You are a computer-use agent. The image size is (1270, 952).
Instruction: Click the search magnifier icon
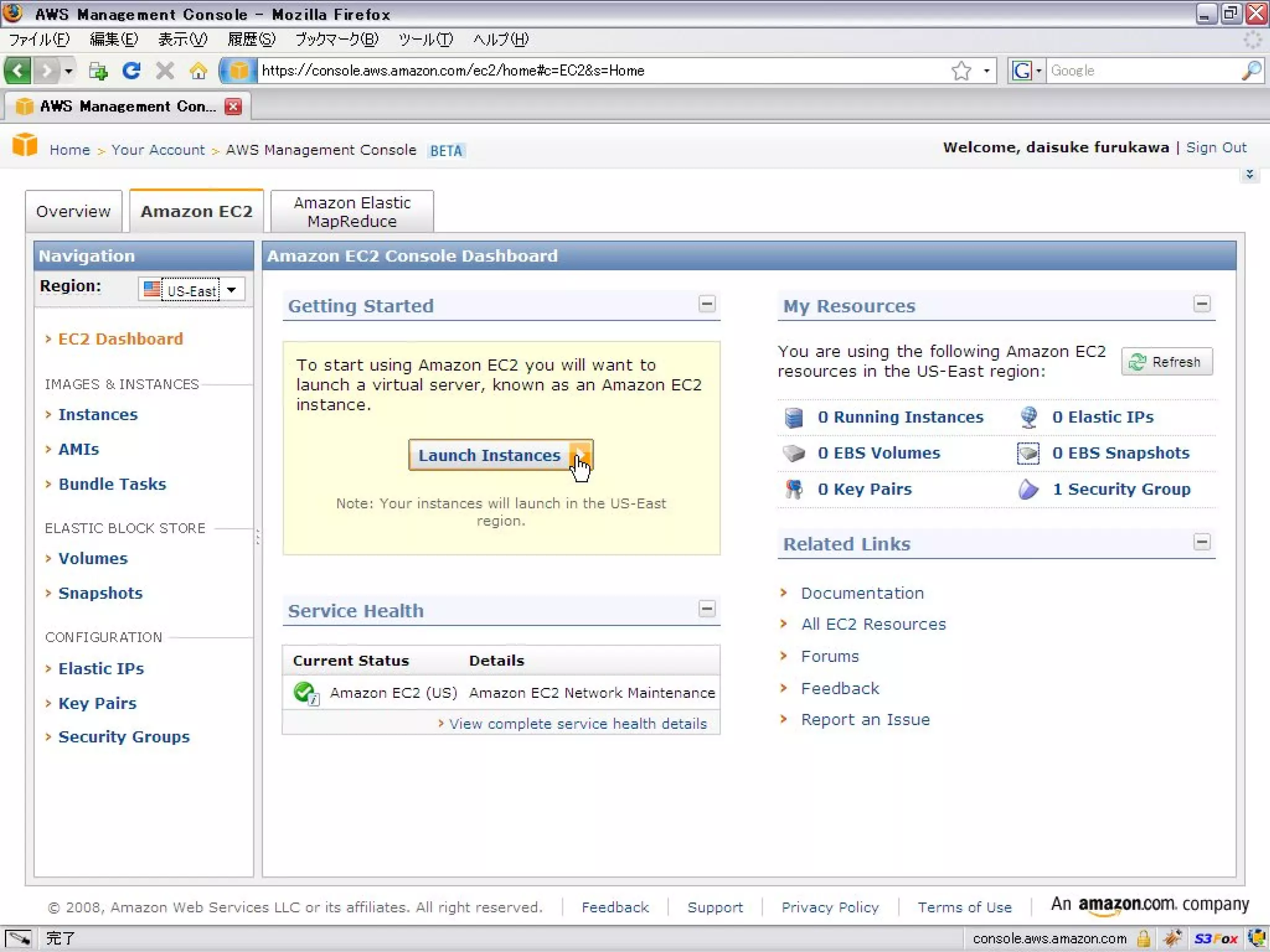pos(1251,71)
